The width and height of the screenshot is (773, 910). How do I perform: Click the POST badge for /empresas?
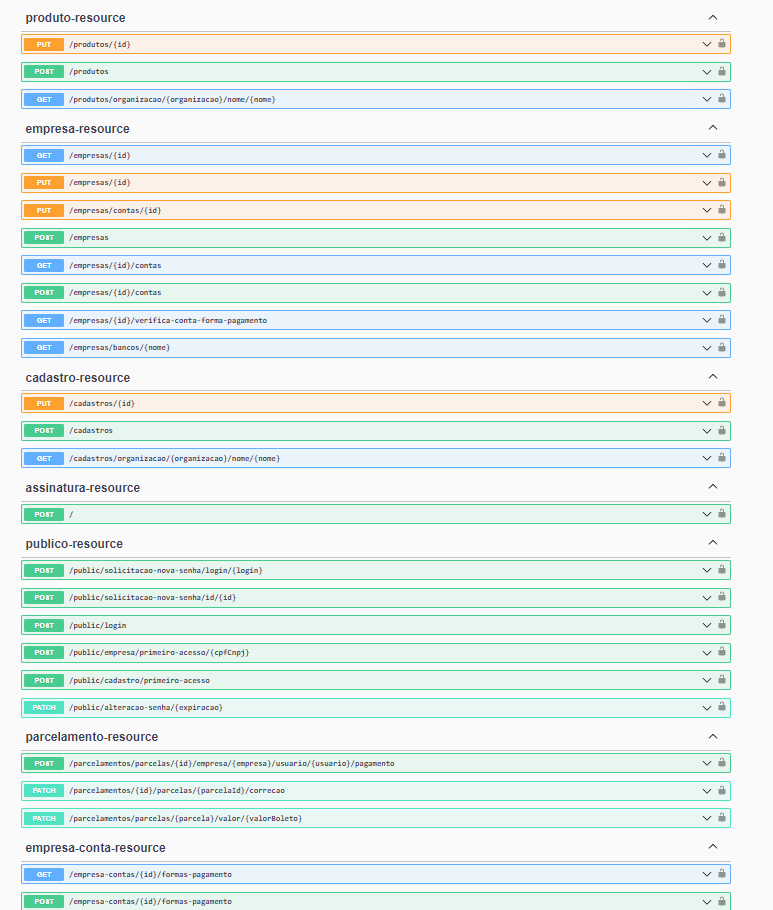pos(44,237)
